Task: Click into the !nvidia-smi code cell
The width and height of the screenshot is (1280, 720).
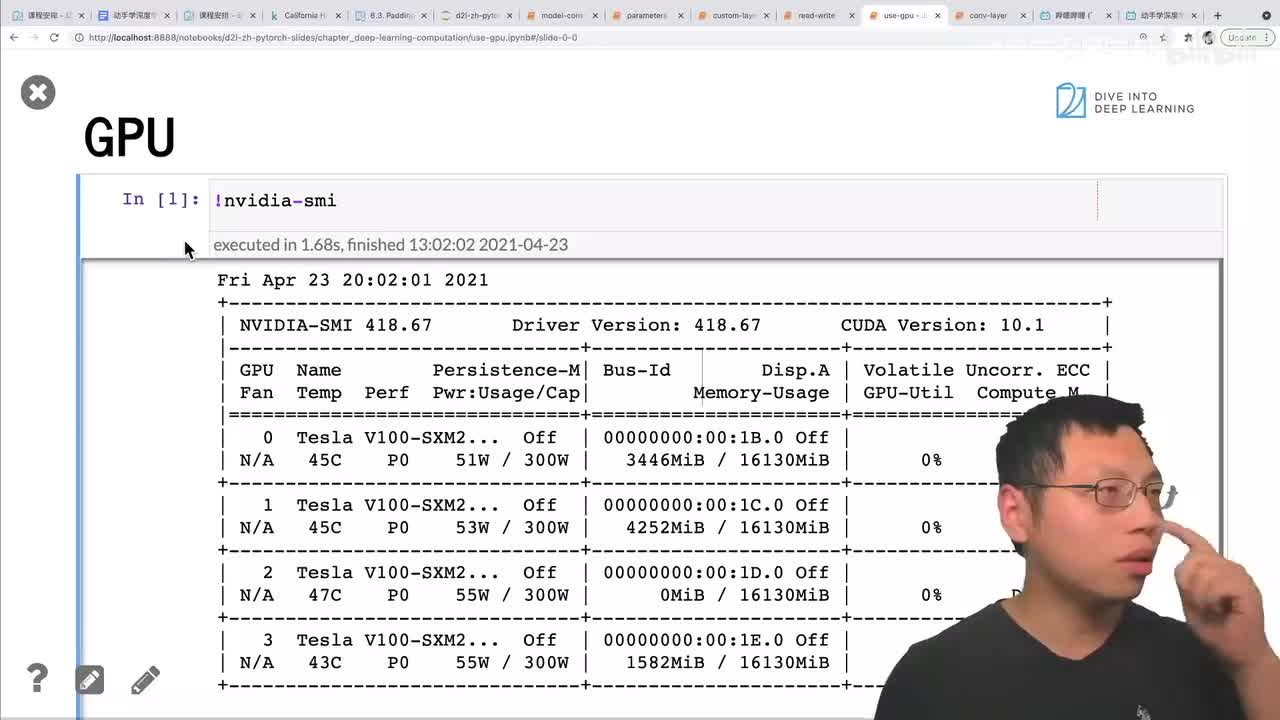Action: pyautogui.click(x=717, y=201)
